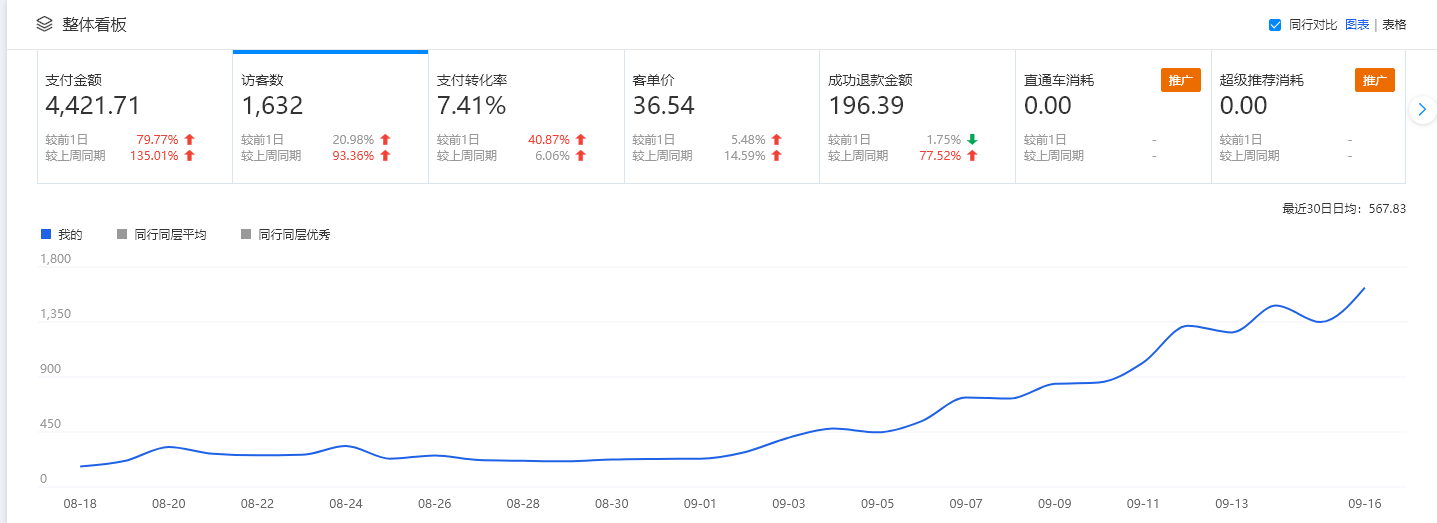
Task: Click the red up arrow beside 79.77%
Action: pos(189,140)
